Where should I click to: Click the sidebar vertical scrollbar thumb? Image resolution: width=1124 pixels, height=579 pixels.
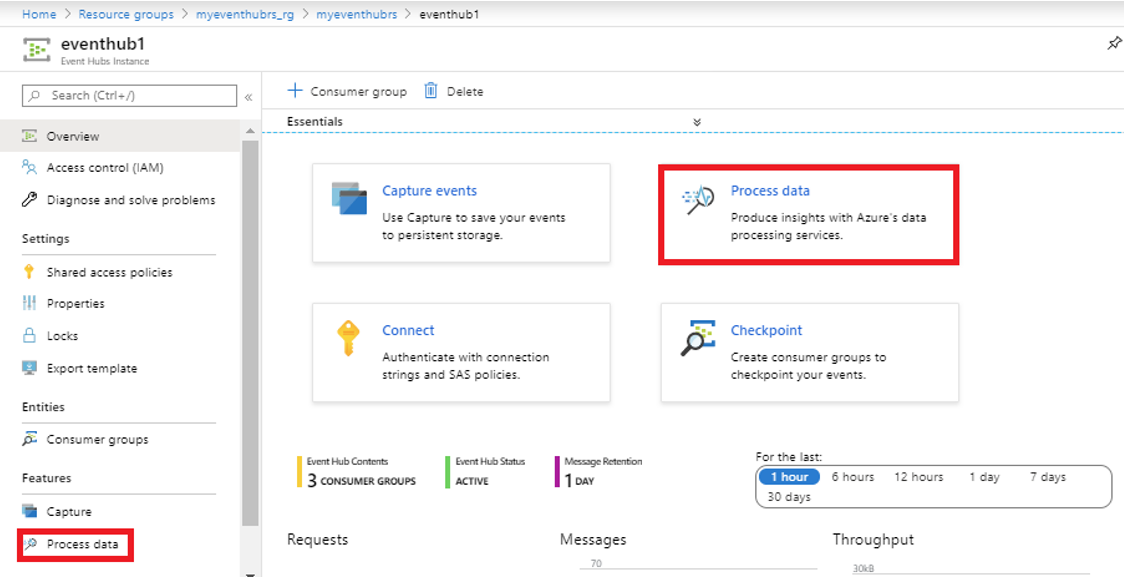tap(249, 333)
